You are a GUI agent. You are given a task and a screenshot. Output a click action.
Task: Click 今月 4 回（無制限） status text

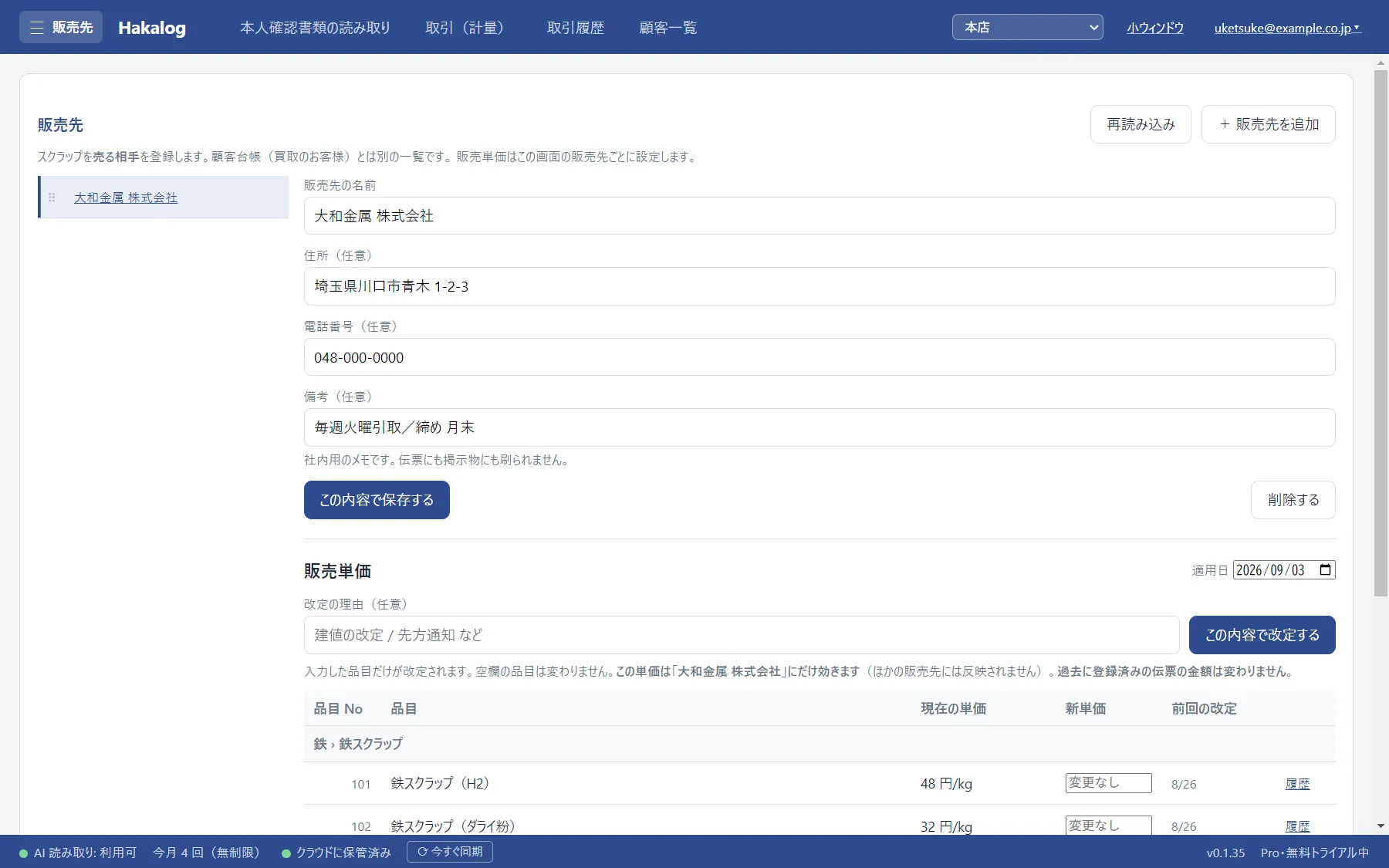coord(206,853)
